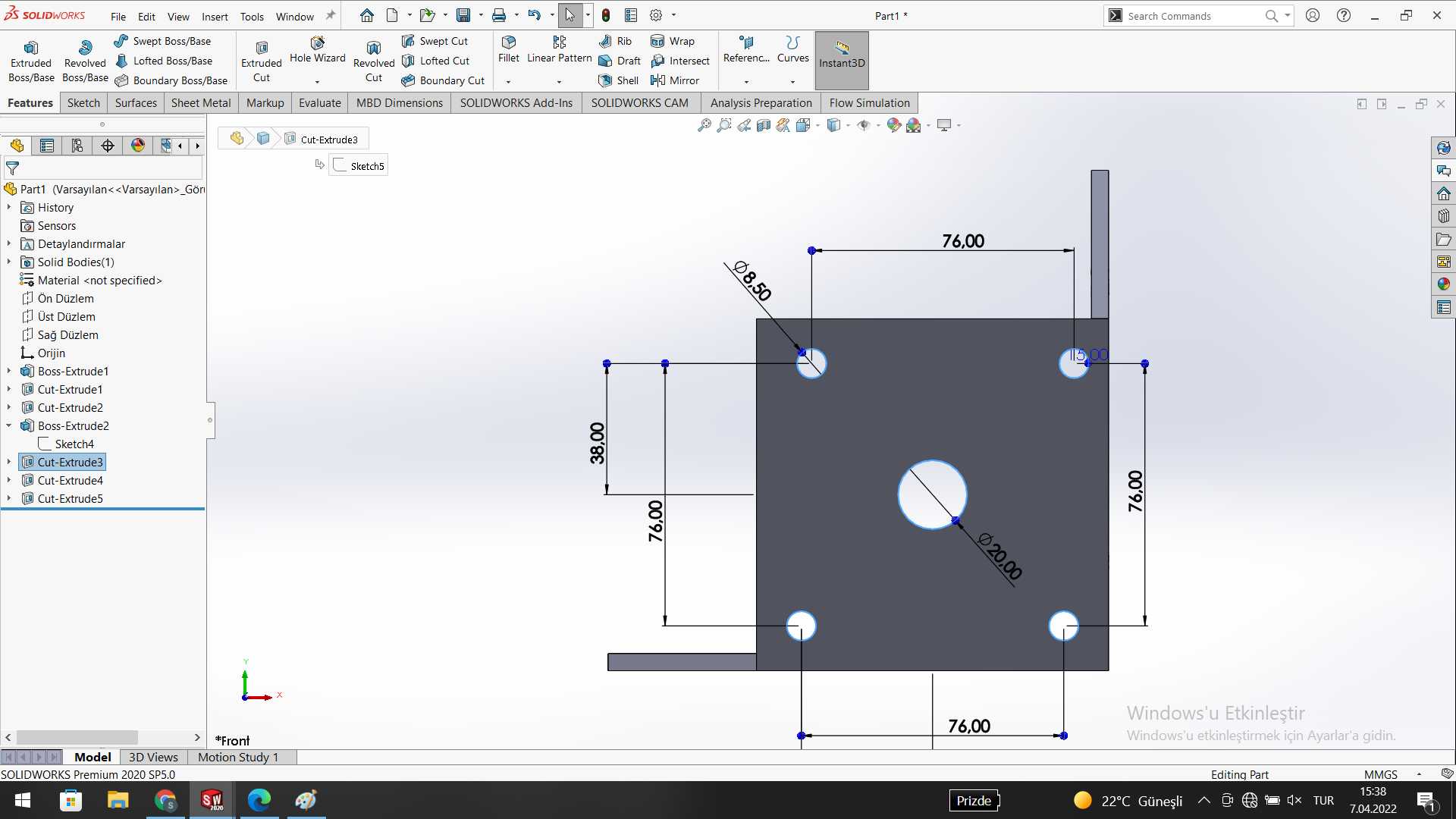The height and width of the screenshot is (819, 1456).
Task: Switch to the Sketch tab
Action: (x=83, y=102)
